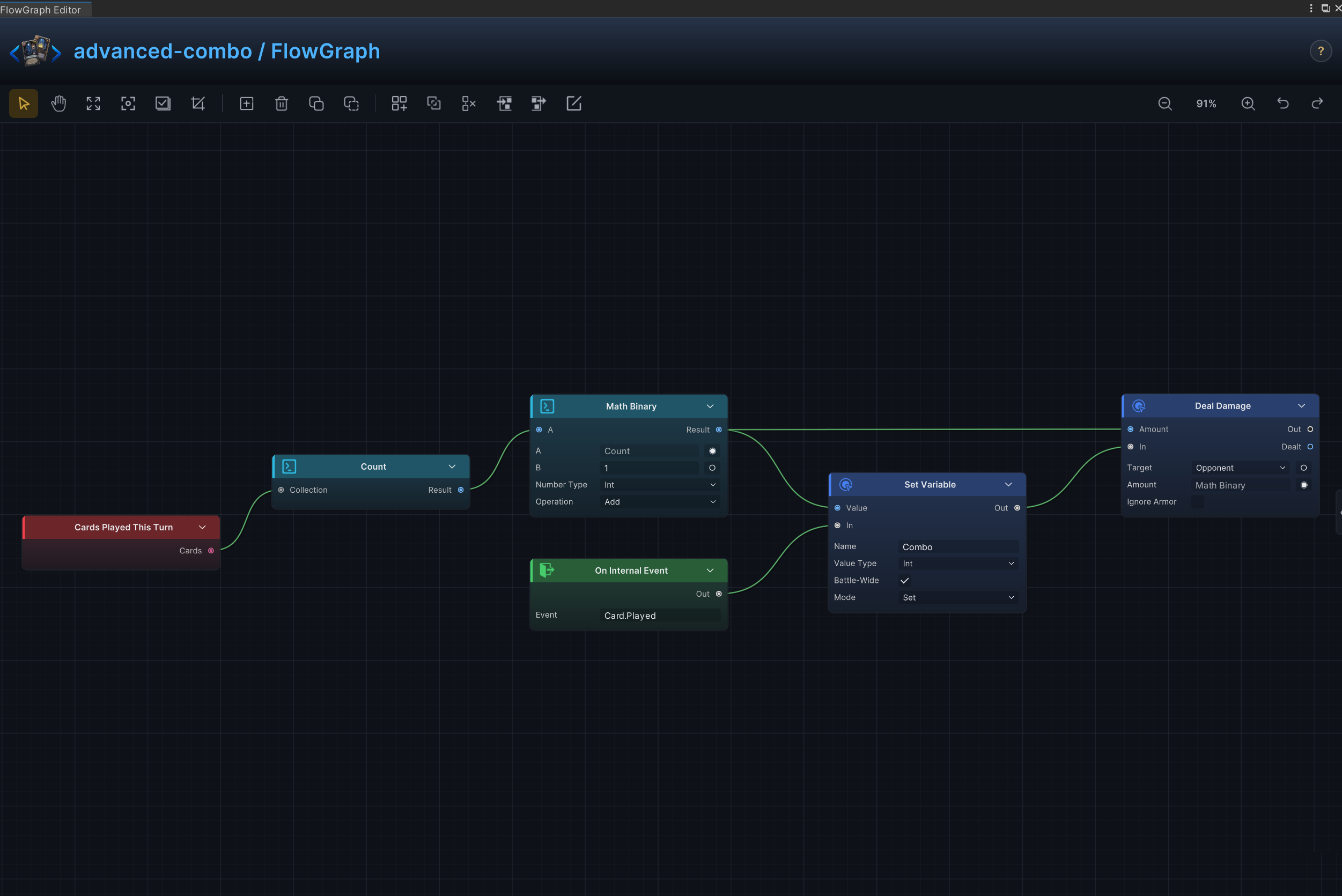This screenshot has height=896, width=1342.
Task: Toggle the Deal Damage Target port radio
Action: [x=1304, y=468]
